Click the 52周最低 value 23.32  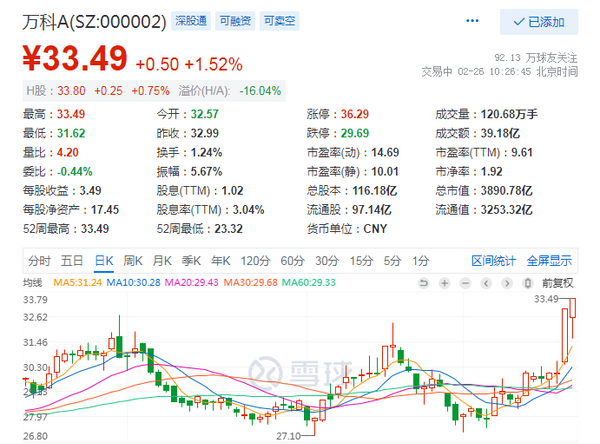coord(228,229)
